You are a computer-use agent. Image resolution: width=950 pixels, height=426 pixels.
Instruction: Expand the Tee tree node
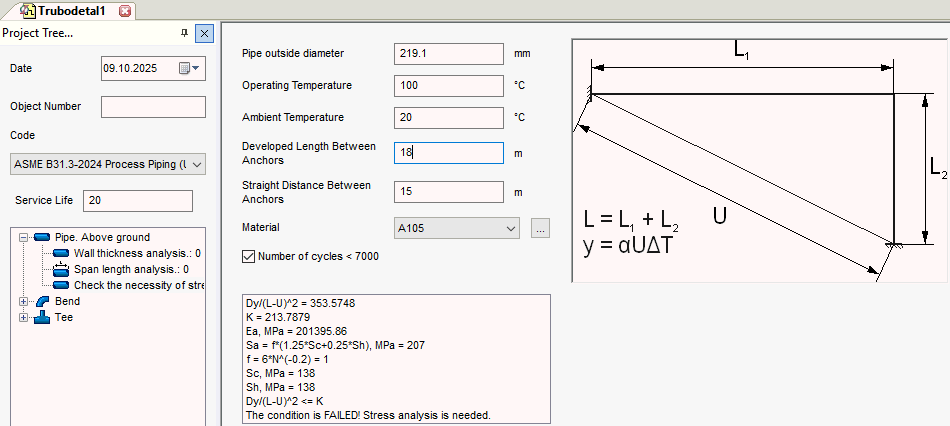24,317
